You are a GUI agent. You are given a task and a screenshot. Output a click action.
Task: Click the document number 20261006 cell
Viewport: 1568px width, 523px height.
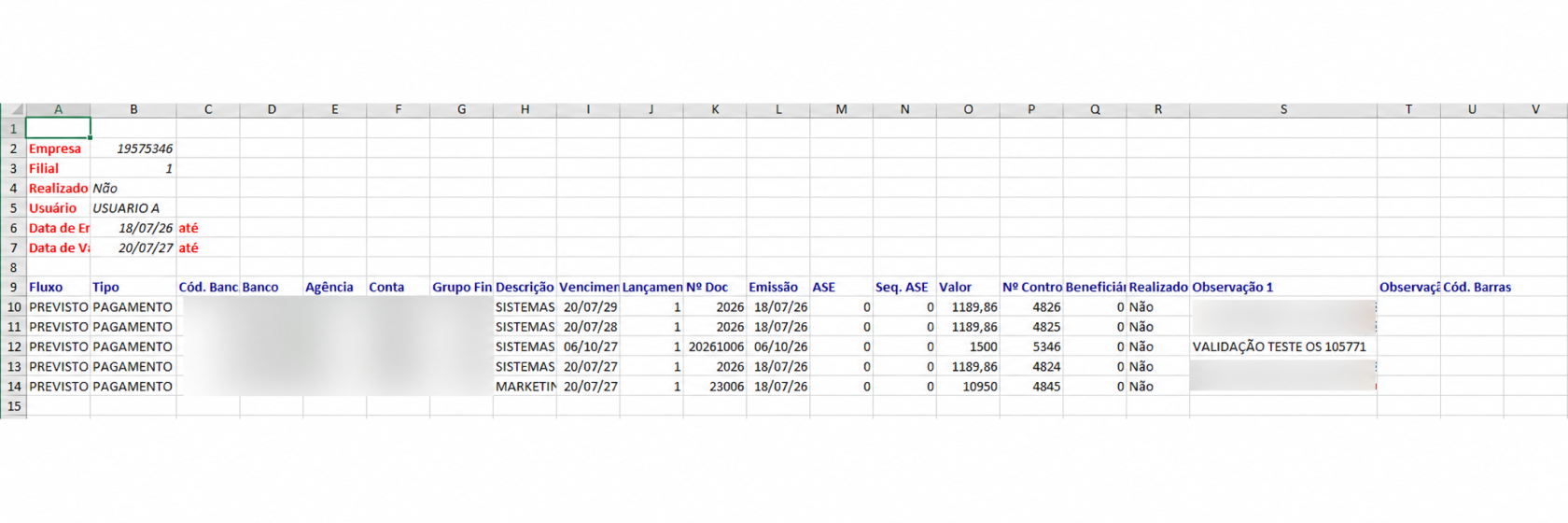point(715,346)
